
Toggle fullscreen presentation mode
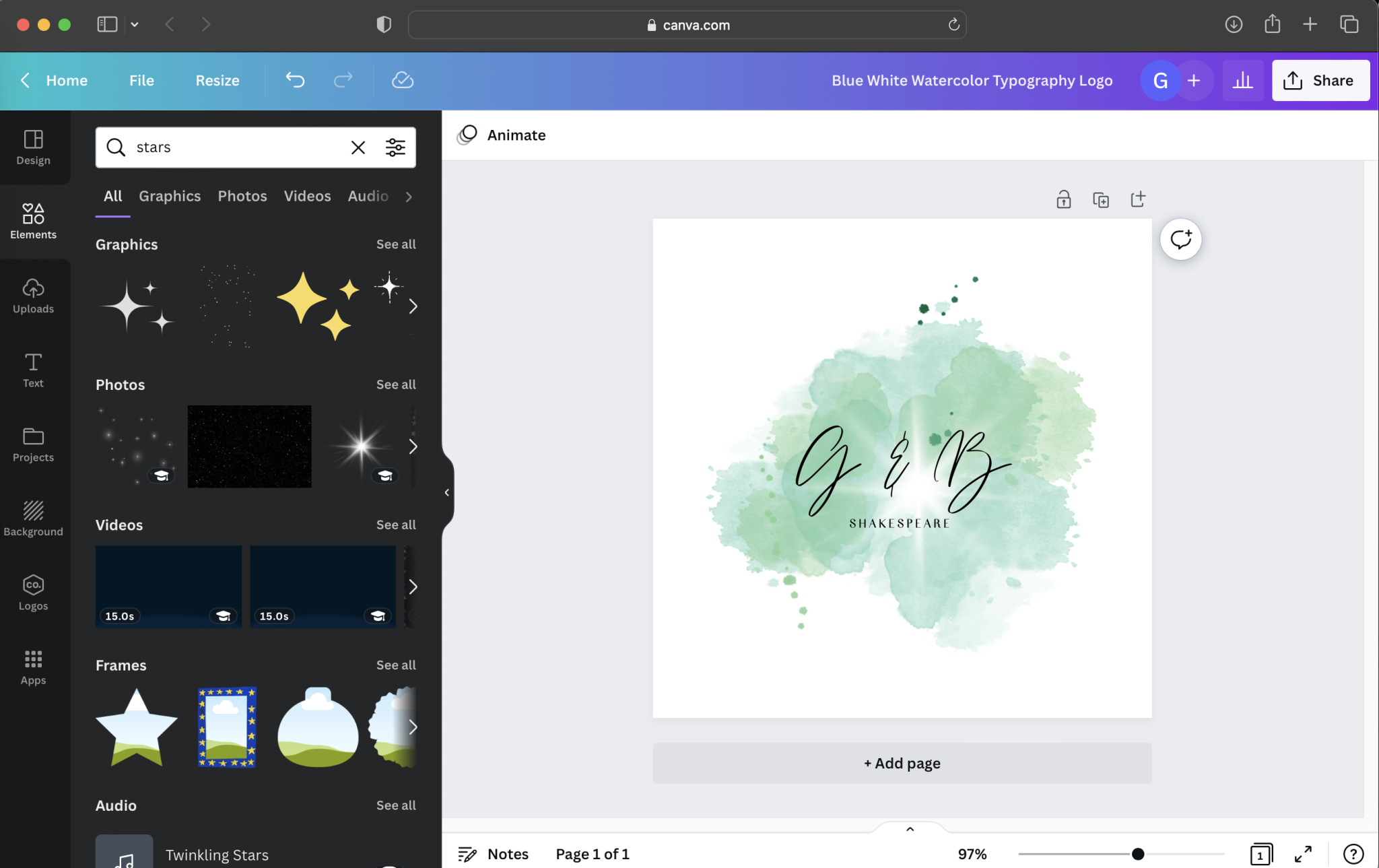[x=1303, y=854]
